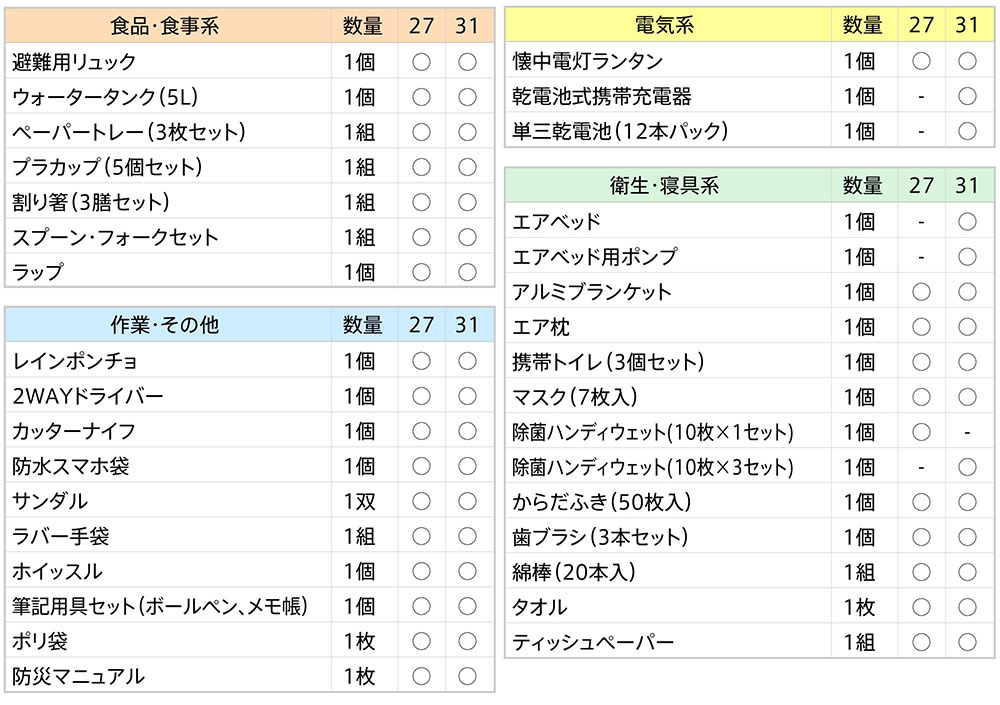
Task: Click the 1枚 quantity cell for タオル
Action: (x=859, y=607)
